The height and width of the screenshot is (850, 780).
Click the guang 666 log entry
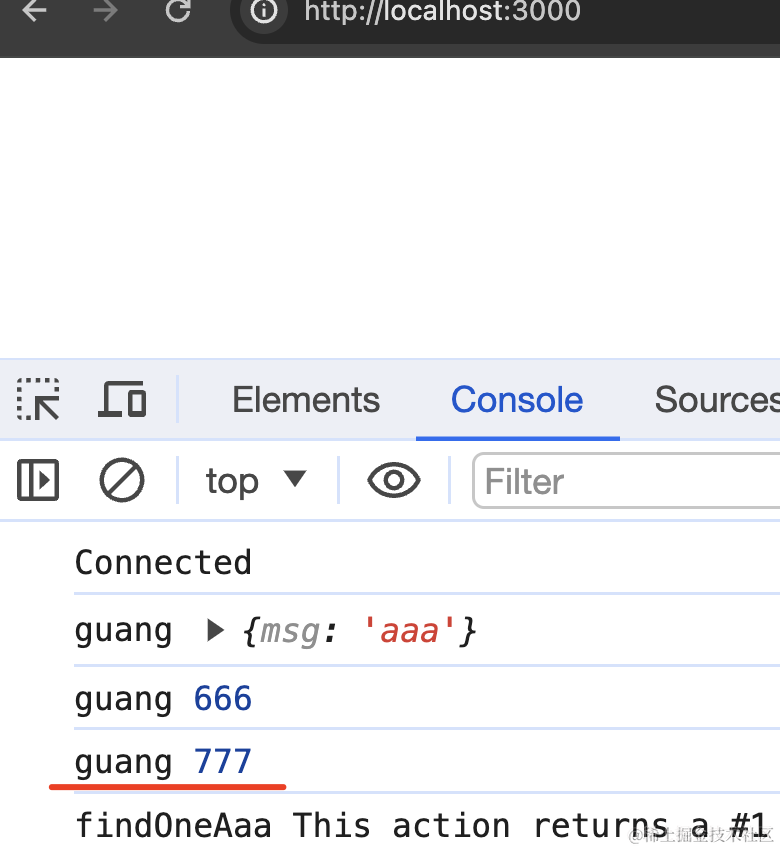coord(163,698)
